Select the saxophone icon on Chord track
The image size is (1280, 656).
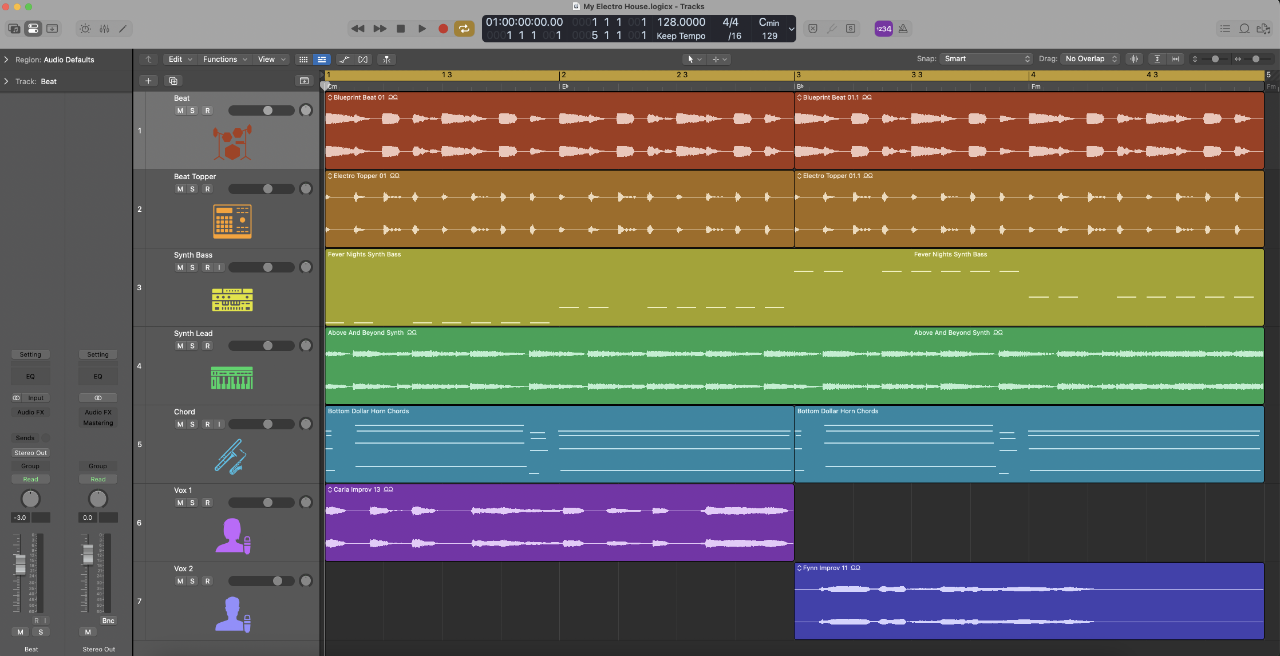click(x=232, y=456)
